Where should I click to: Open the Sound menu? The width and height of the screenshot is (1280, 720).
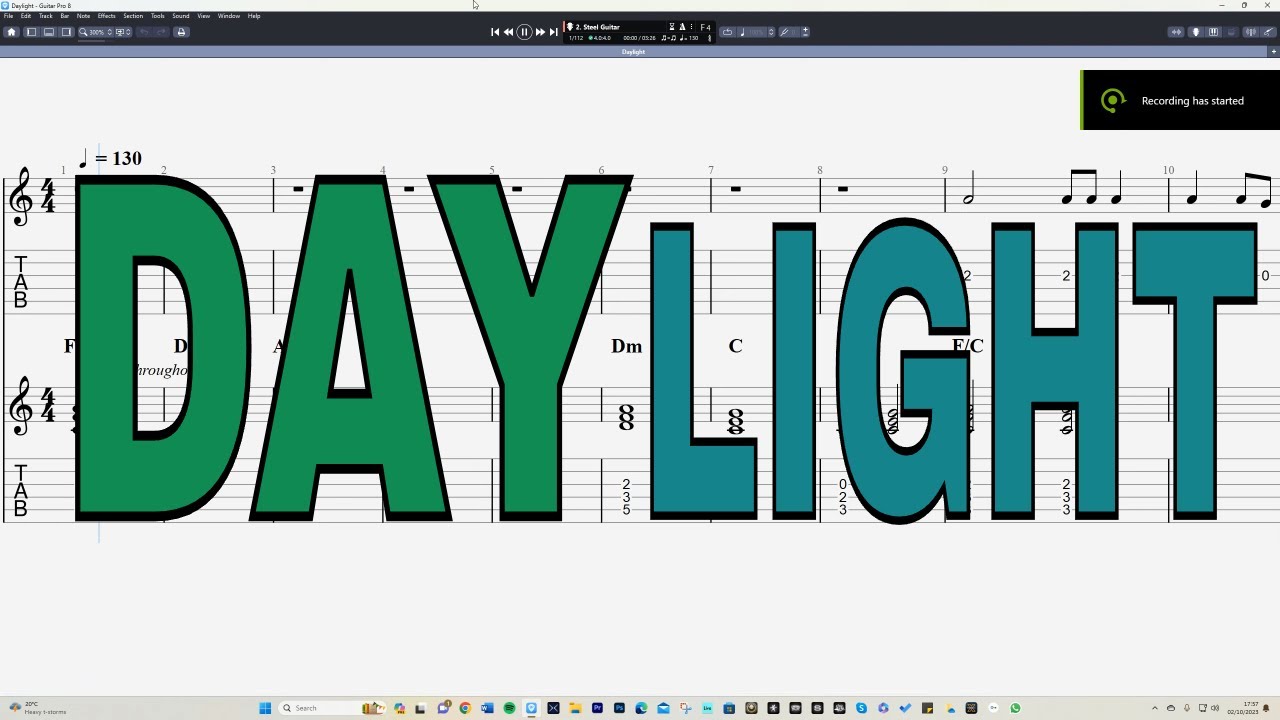click(x=181, y=16)
